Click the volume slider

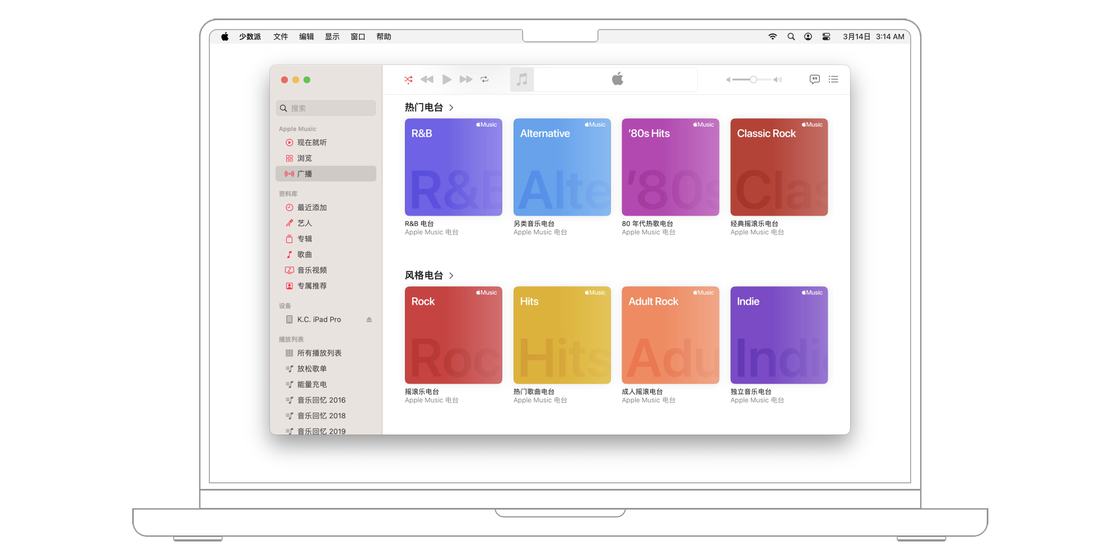[x=753, y=79]
